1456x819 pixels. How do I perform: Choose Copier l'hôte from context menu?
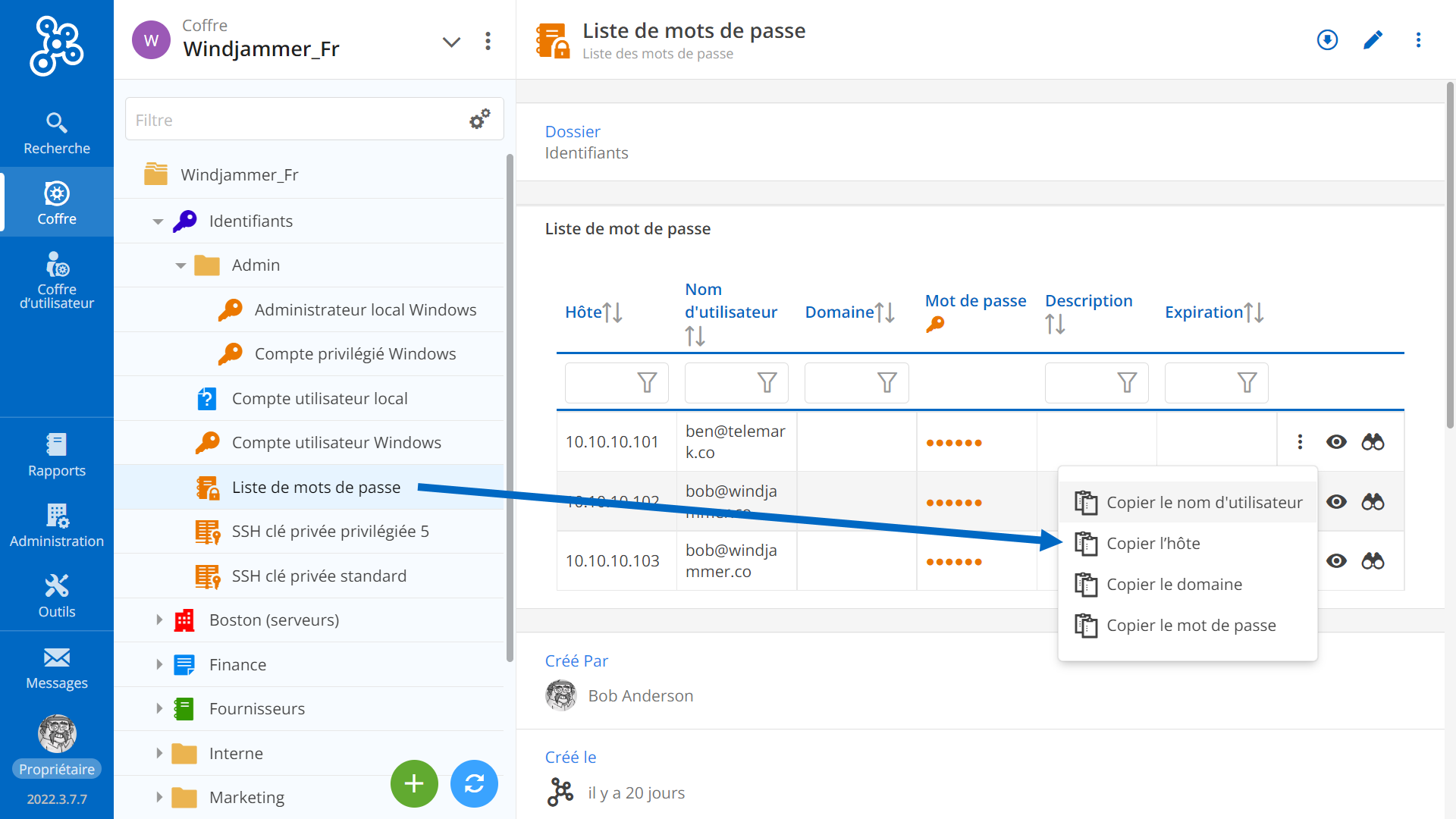point(1153,544)
